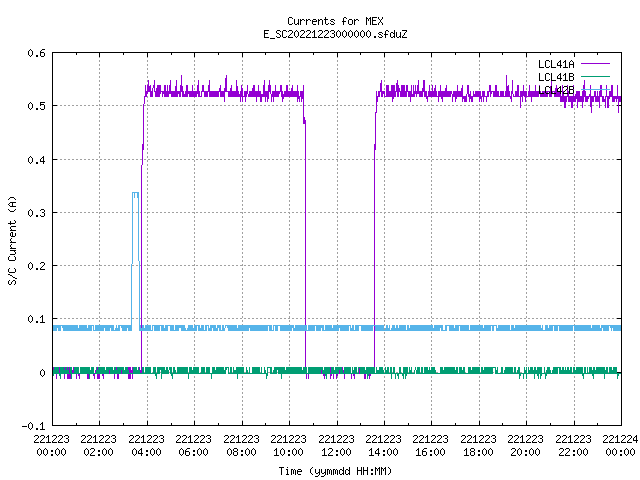
Task: Click the green LCL41B legend line sample
Action: point(595,77)
